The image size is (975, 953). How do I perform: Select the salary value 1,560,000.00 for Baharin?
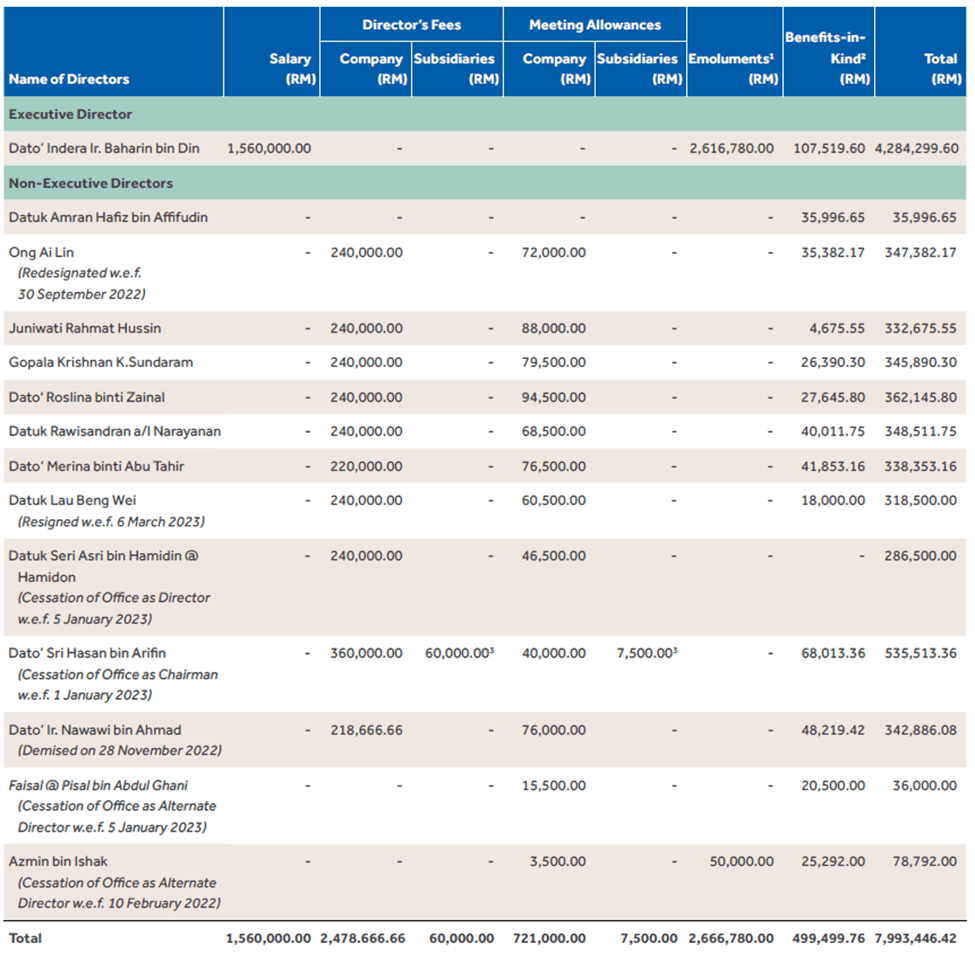(x=269, y=148)
